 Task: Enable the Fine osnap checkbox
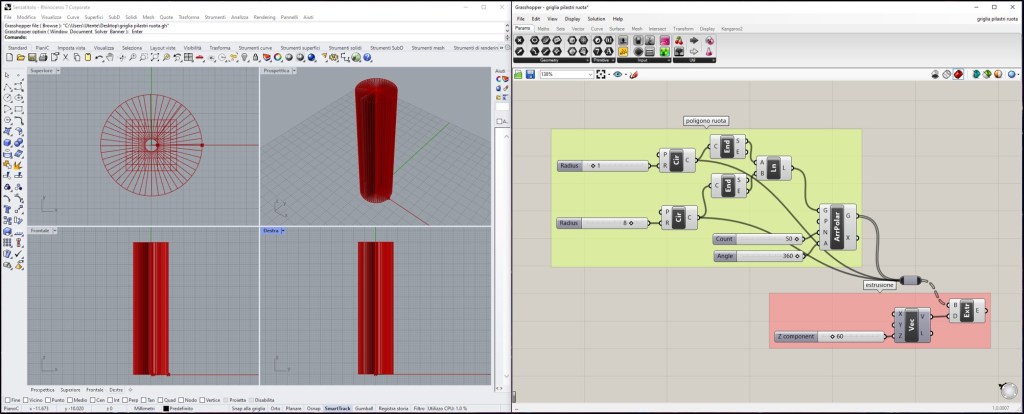(6, 400)
